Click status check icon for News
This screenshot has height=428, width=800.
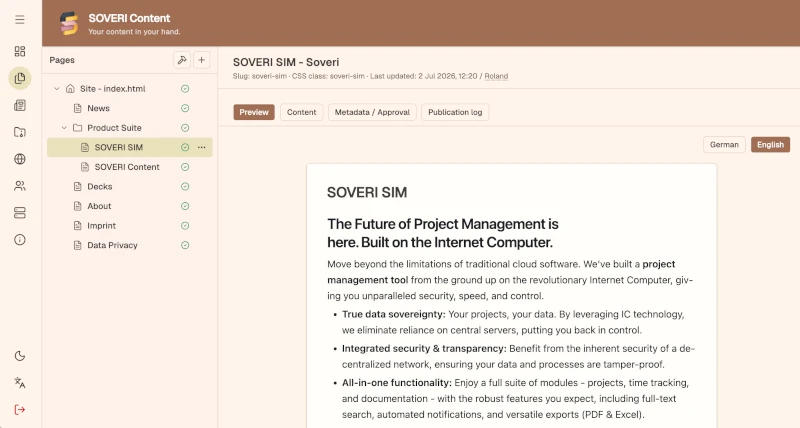[x=185, y=108]
